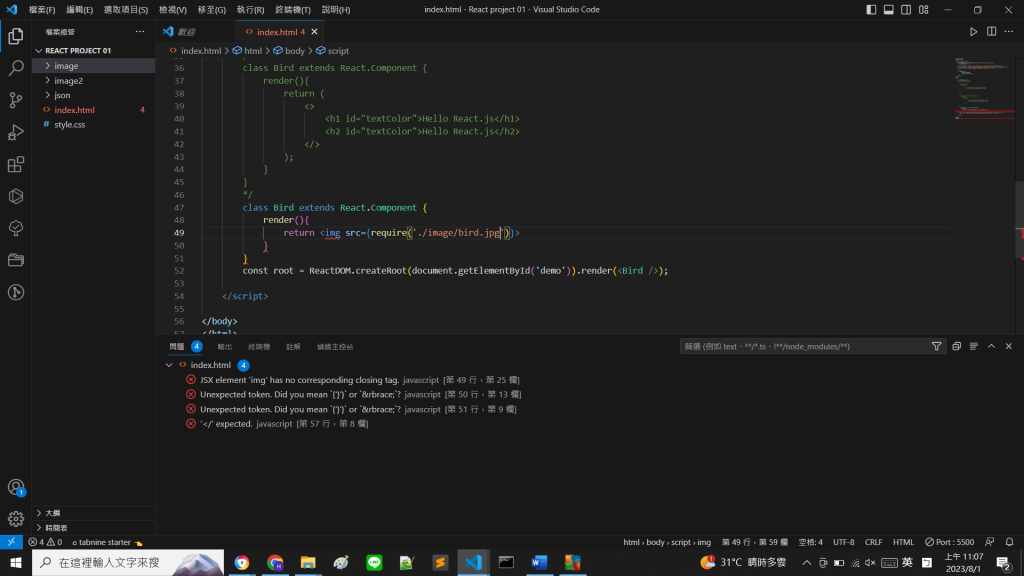Open Windows Start menu
The height and width of the screenshot is (576, 1024).
16,562
